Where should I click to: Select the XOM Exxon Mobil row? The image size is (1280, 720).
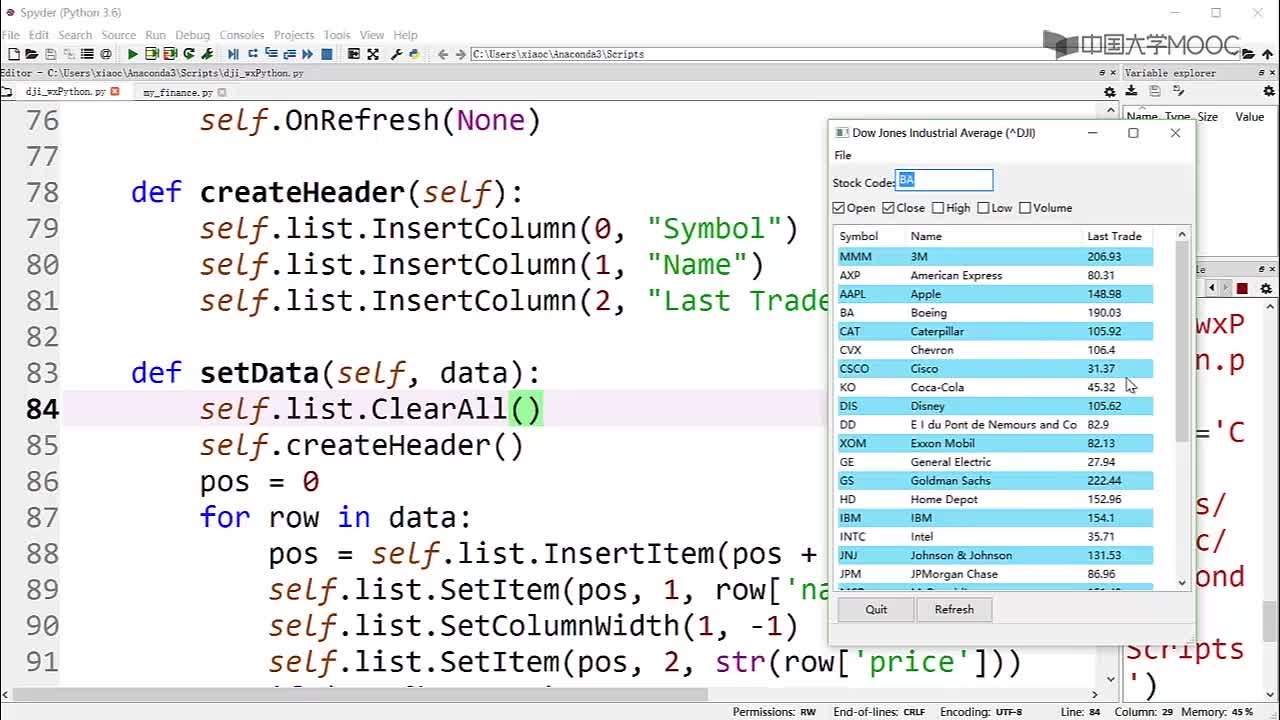click(x=995, y=443)
